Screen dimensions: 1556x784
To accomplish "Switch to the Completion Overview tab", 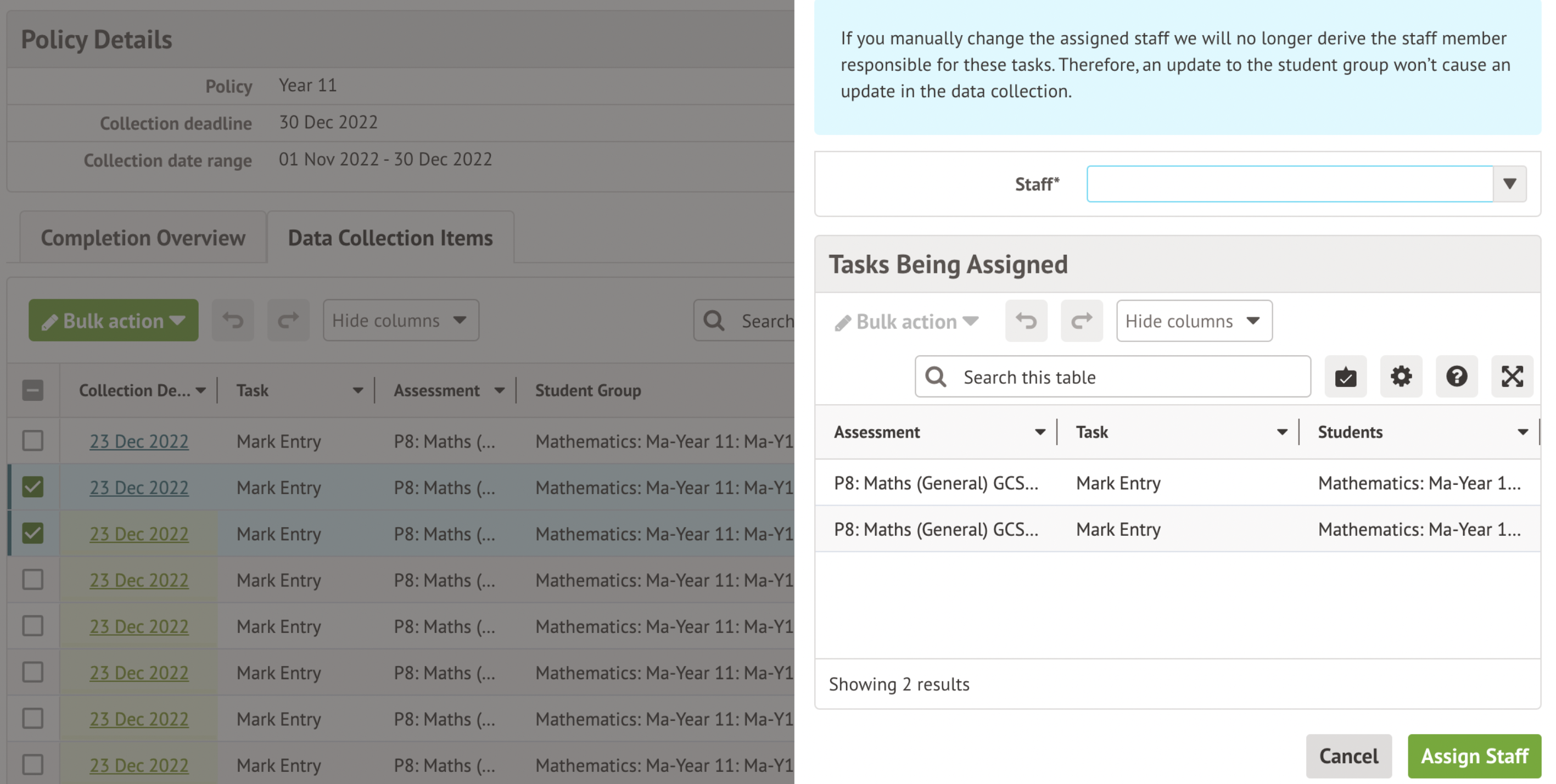I will pos(143,237).
